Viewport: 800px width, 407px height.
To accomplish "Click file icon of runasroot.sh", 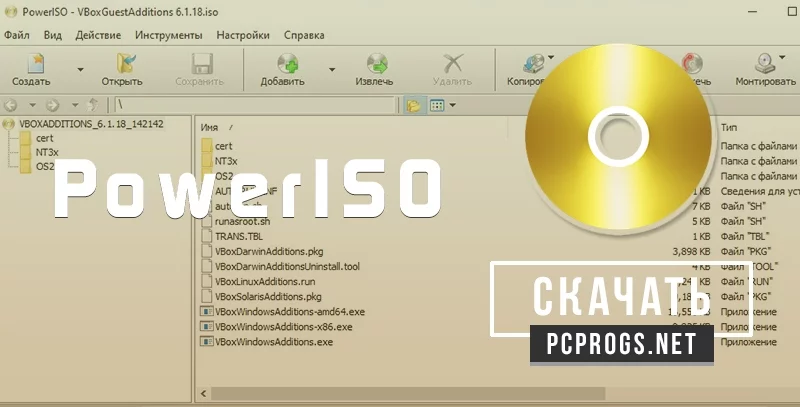I will (x=206, y=221).
